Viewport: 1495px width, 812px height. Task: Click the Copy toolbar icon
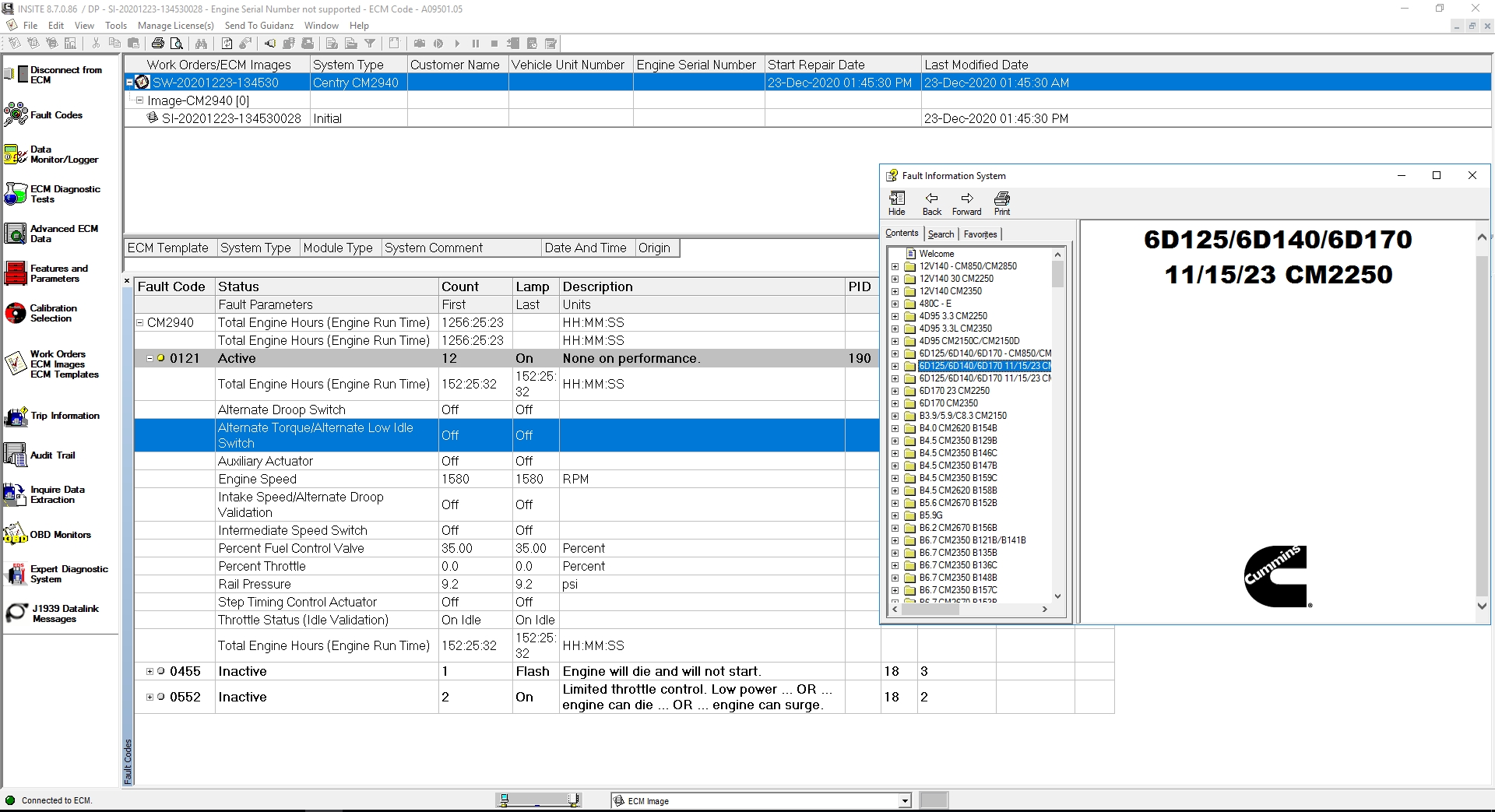pos(115,44)
